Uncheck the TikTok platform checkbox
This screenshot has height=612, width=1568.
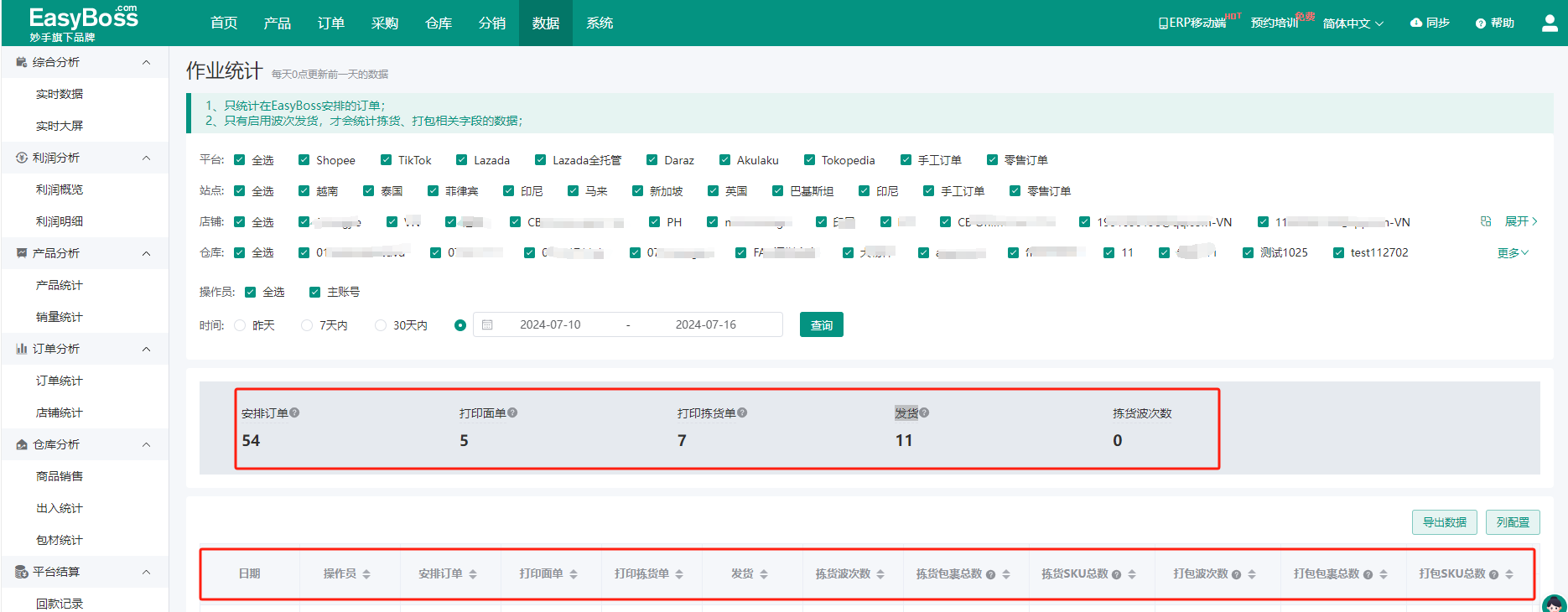[386, 160]
